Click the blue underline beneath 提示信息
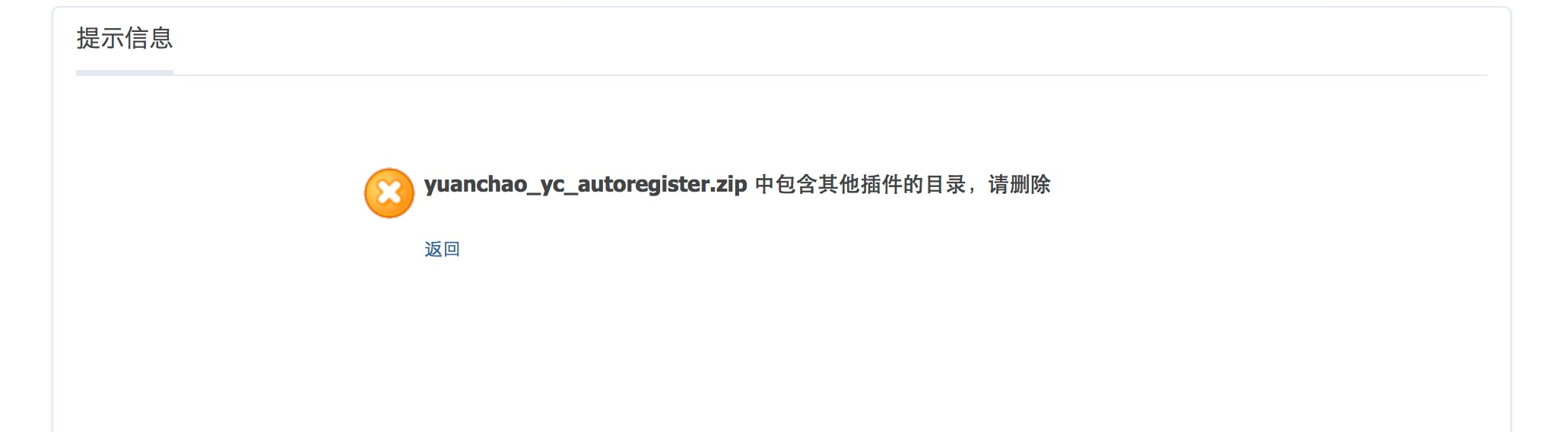The width and height of the screenshot is (1568, 432). [125, 72]
